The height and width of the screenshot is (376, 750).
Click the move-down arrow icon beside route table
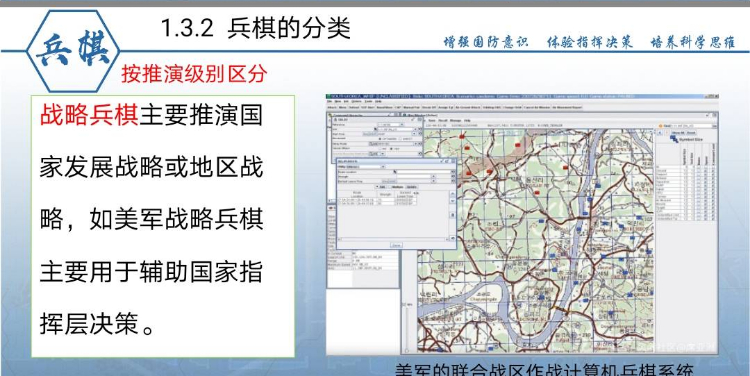452,201
